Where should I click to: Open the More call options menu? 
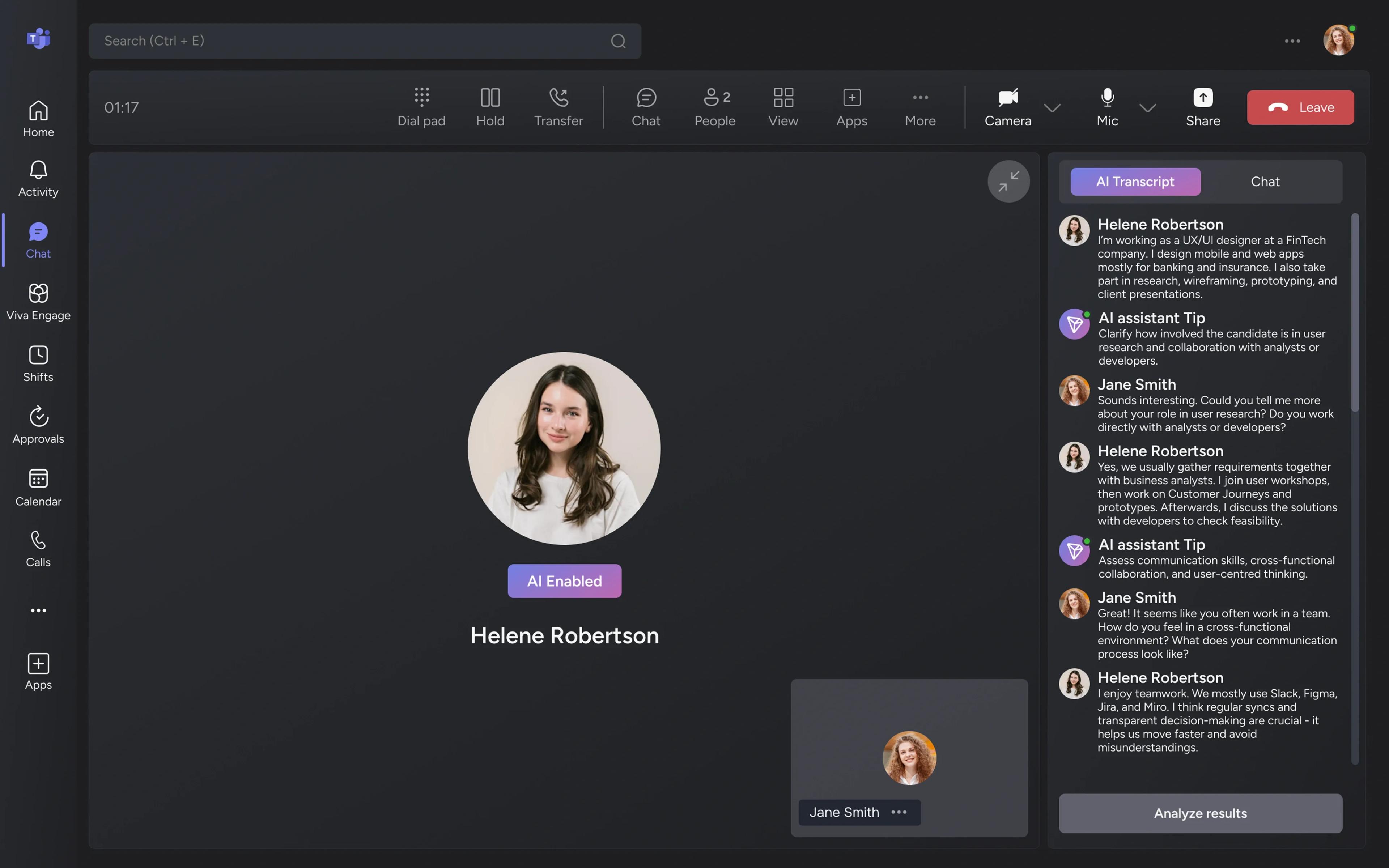tap(920, 107)
